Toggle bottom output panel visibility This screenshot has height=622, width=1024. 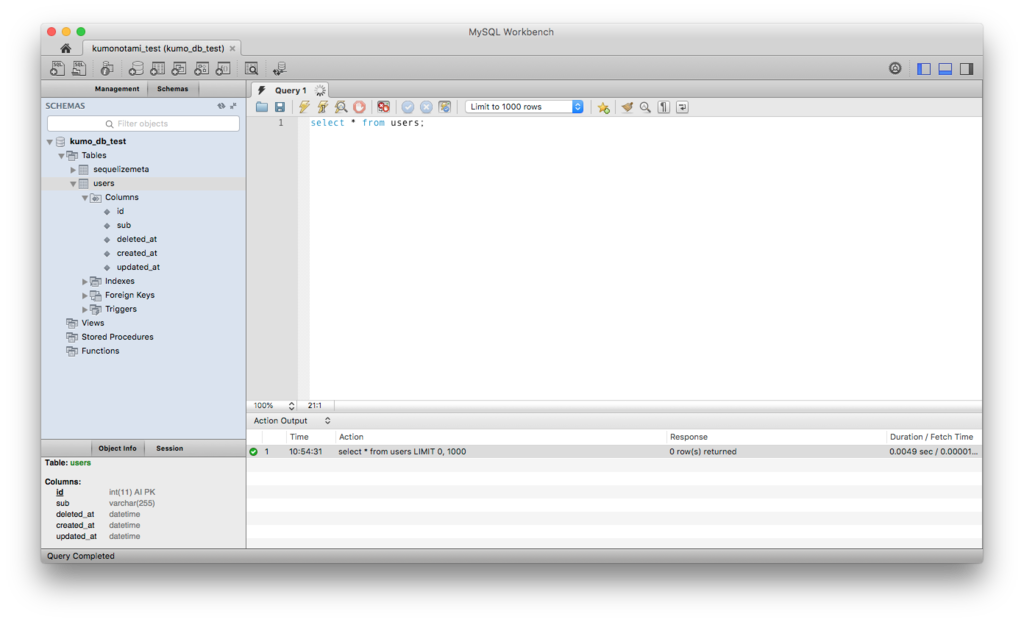[945, 69]
